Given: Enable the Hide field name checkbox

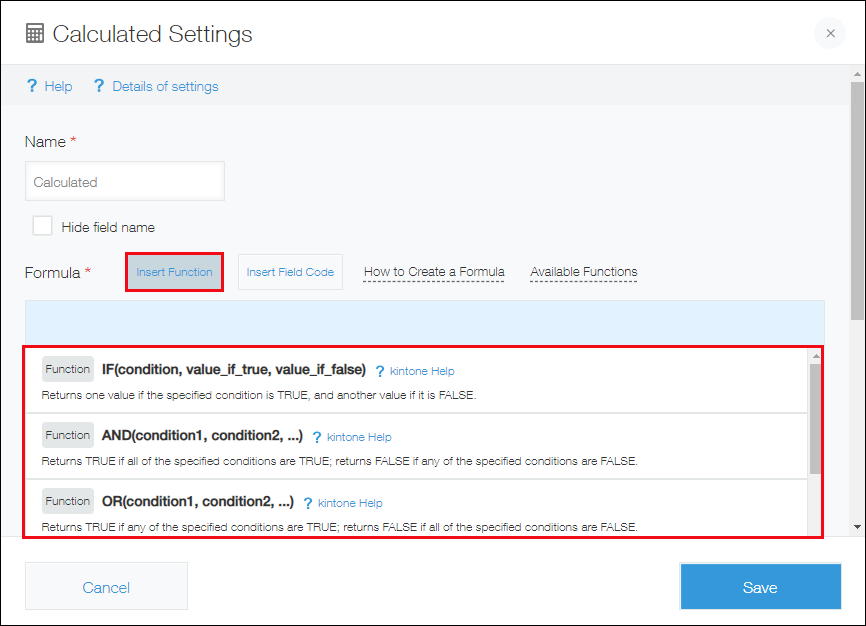Looking at the screenshot, I should (x=41, y=226).
